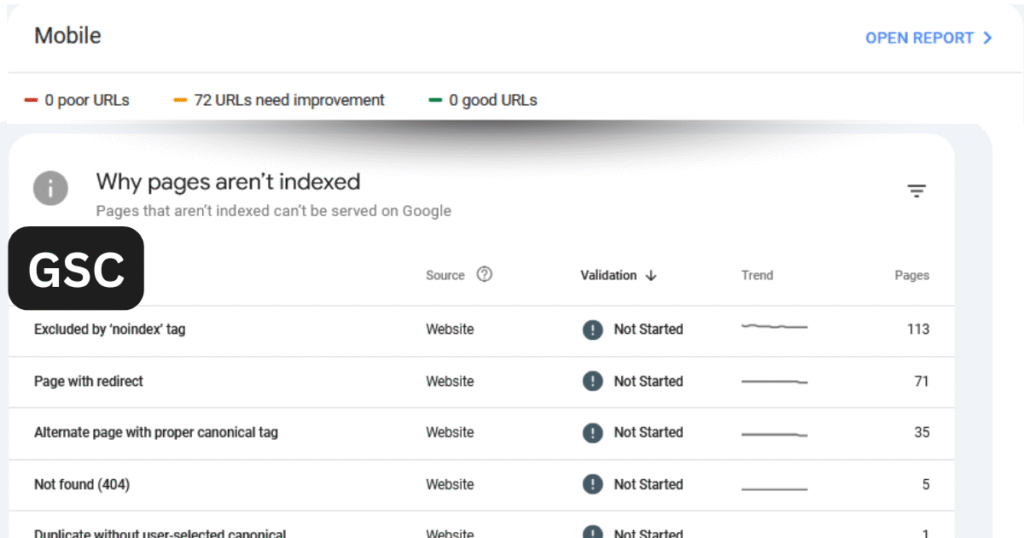Click the Source column header
Viewport: 1024px width, 538px height.
click(x=445, y=276)
